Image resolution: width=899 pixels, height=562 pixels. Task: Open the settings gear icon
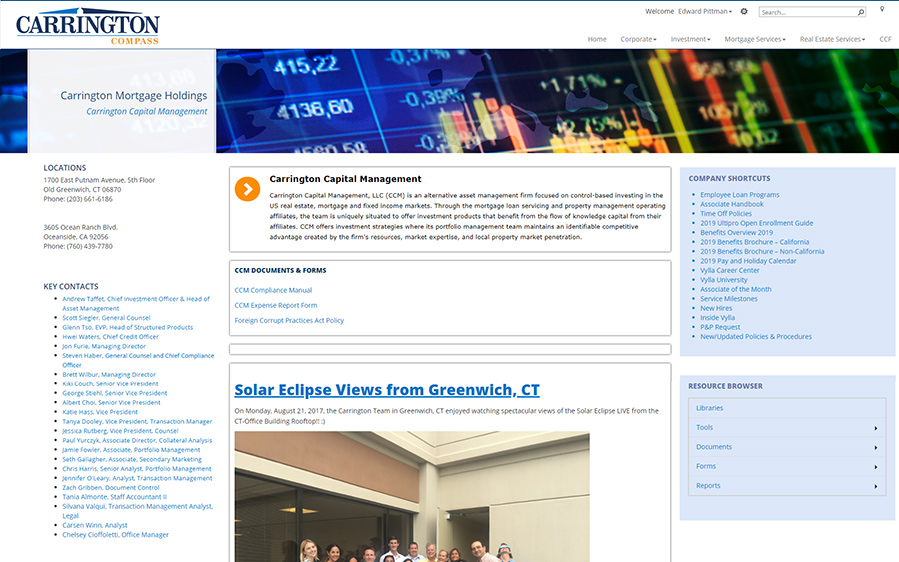pos(744,11)
